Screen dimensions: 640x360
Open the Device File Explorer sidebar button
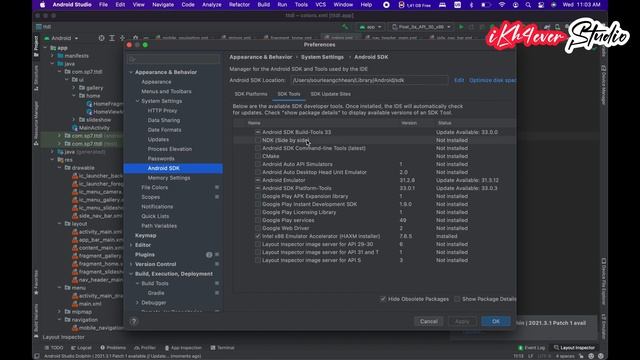click(604, 282)
